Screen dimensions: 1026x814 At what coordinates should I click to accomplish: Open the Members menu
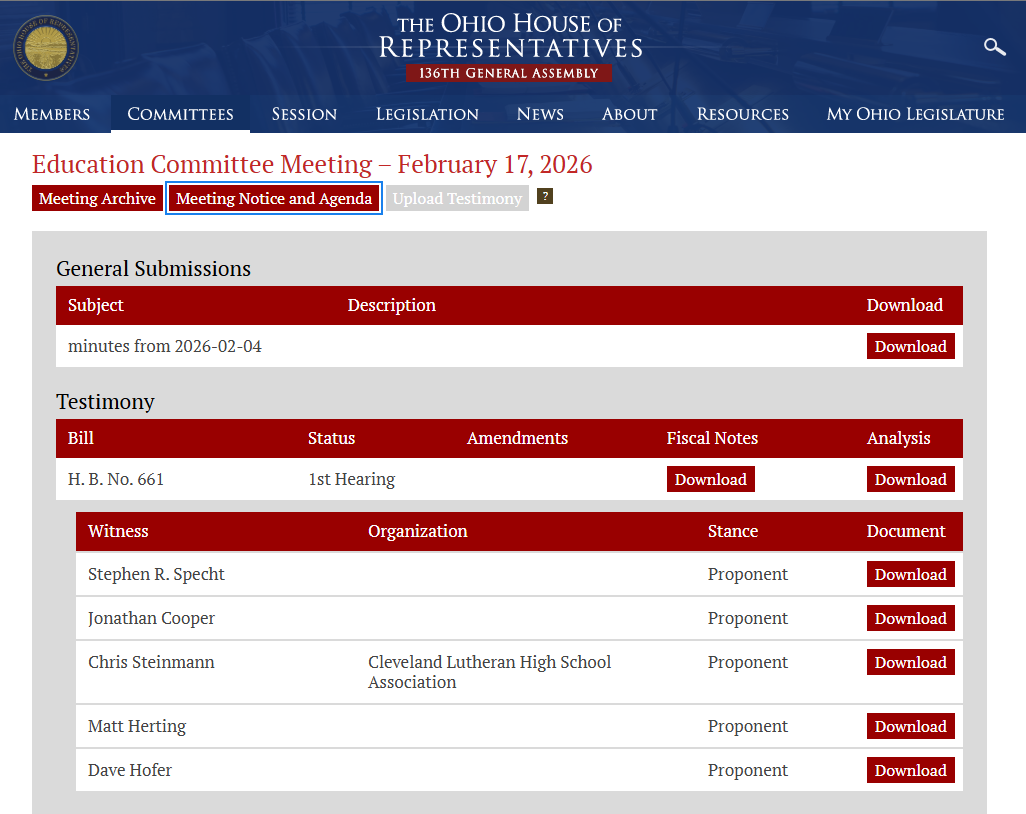tap(52, 114)
